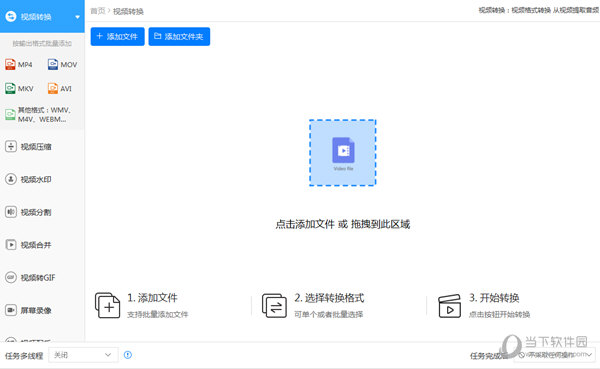
Task: Click the 可单个或者批量选择 hint text
Action: pyautogui.click(x=328, y=315)
